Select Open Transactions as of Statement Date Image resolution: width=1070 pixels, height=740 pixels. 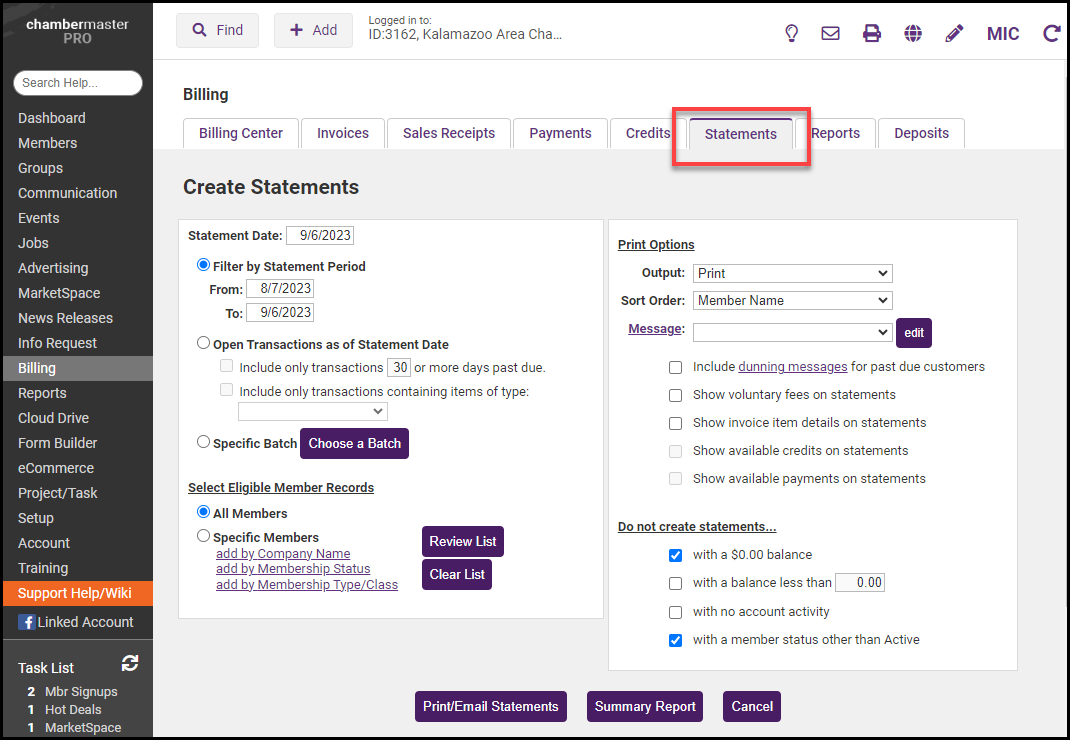204,343
